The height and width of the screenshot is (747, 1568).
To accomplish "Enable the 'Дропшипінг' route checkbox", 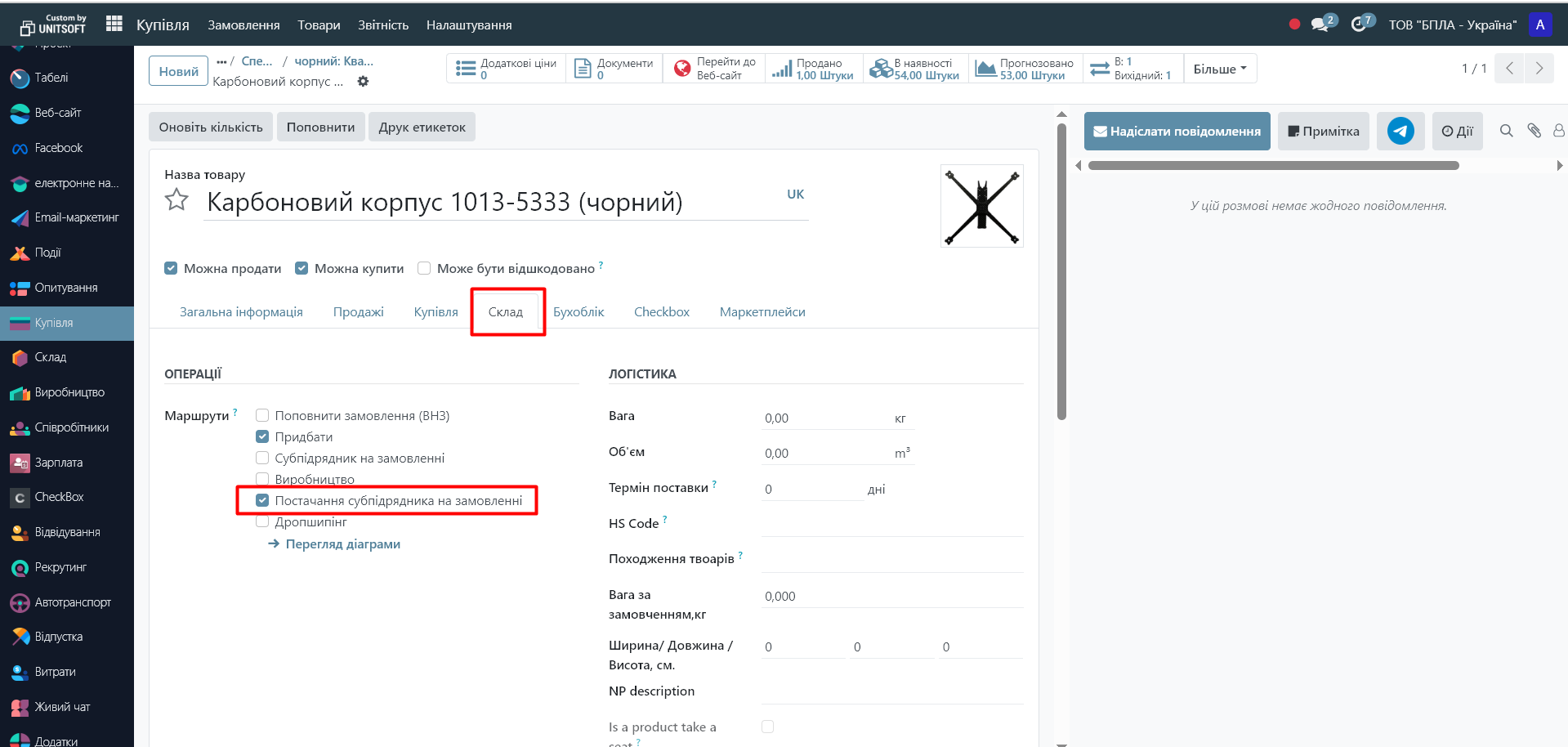I will click(262, 521).
